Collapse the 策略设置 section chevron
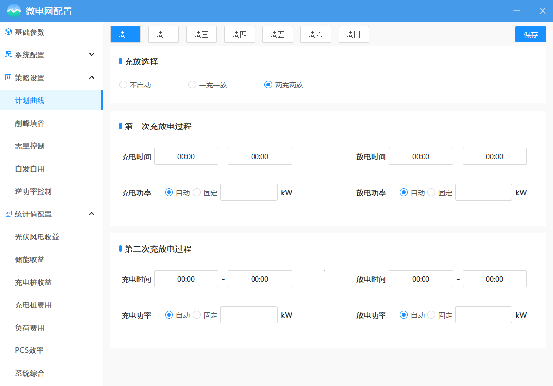Image resolution: width=553 pixels, height=386 pixels. point(91,77)
